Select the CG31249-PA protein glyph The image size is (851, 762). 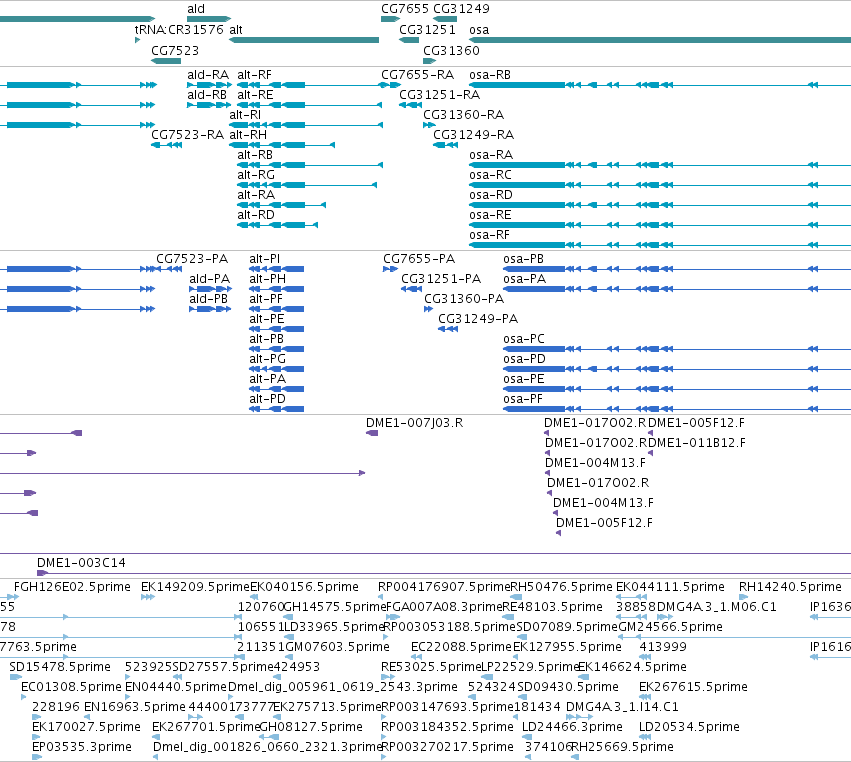coord(448,329)
